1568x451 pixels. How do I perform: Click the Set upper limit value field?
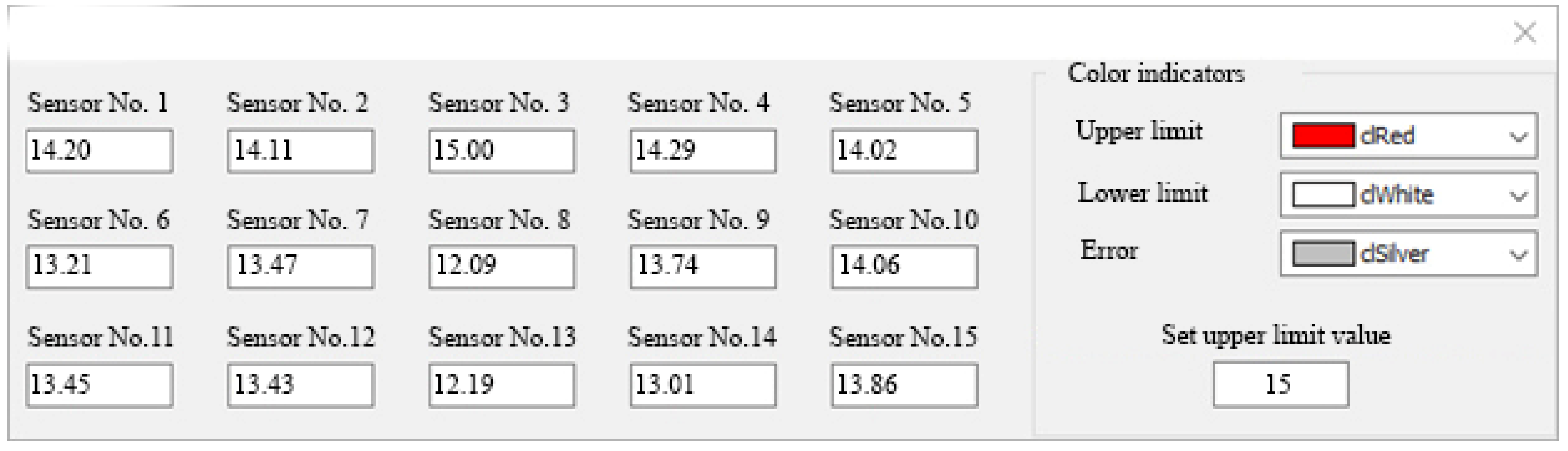[1280, 384]
